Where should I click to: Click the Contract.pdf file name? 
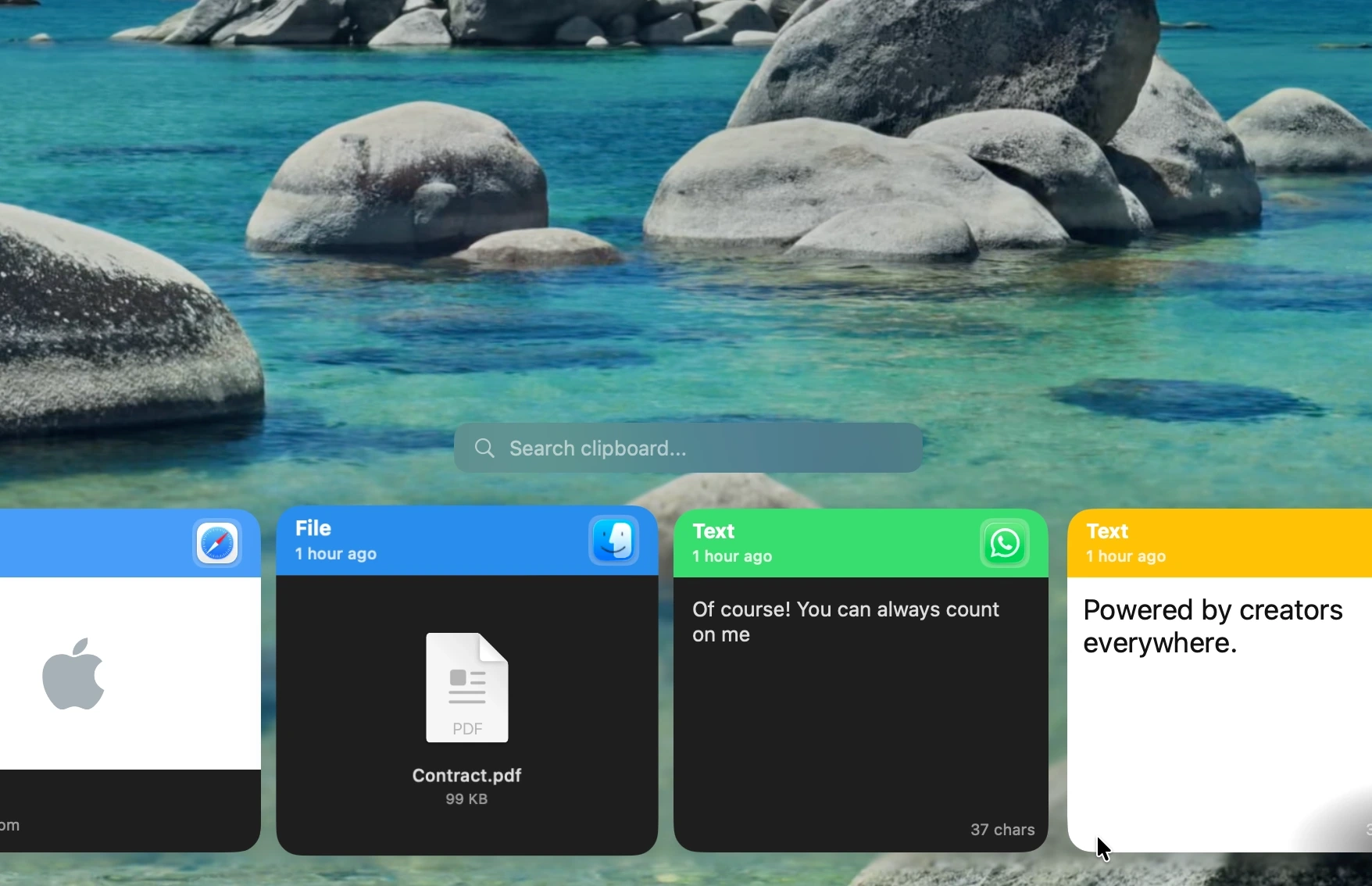click(x=467, y=776)
